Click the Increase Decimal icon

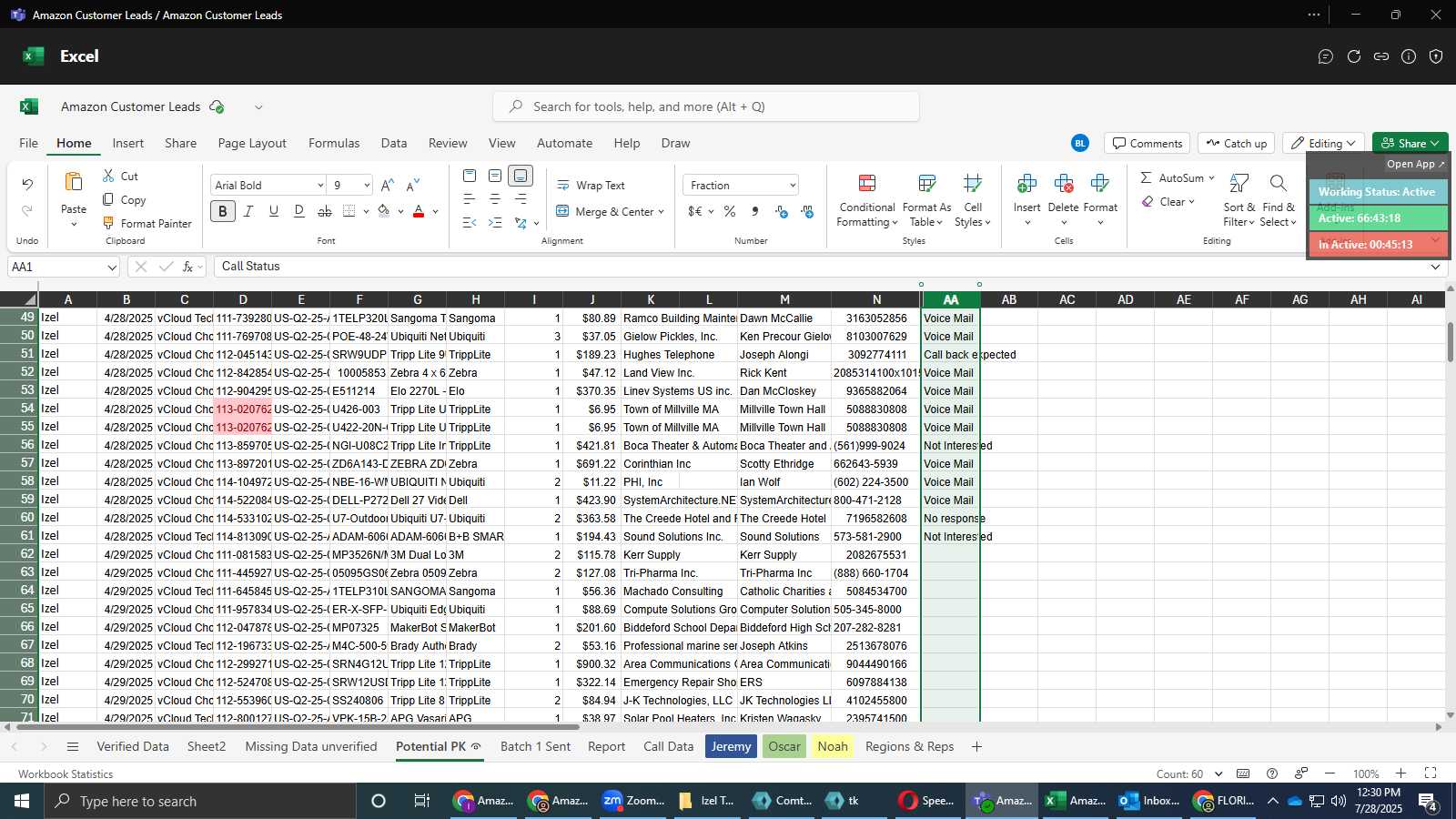(x=782, y=211)
